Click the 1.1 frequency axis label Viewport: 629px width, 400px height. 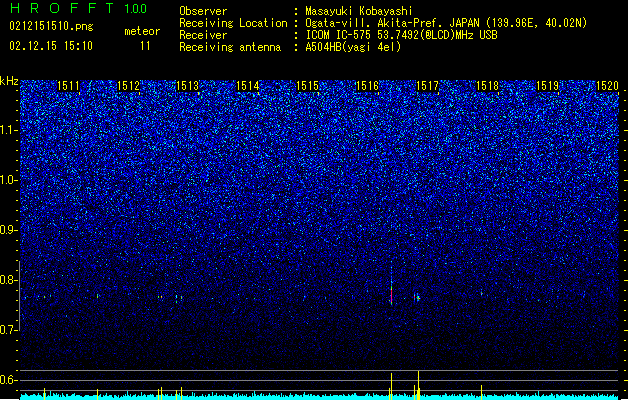click(9, 130)
